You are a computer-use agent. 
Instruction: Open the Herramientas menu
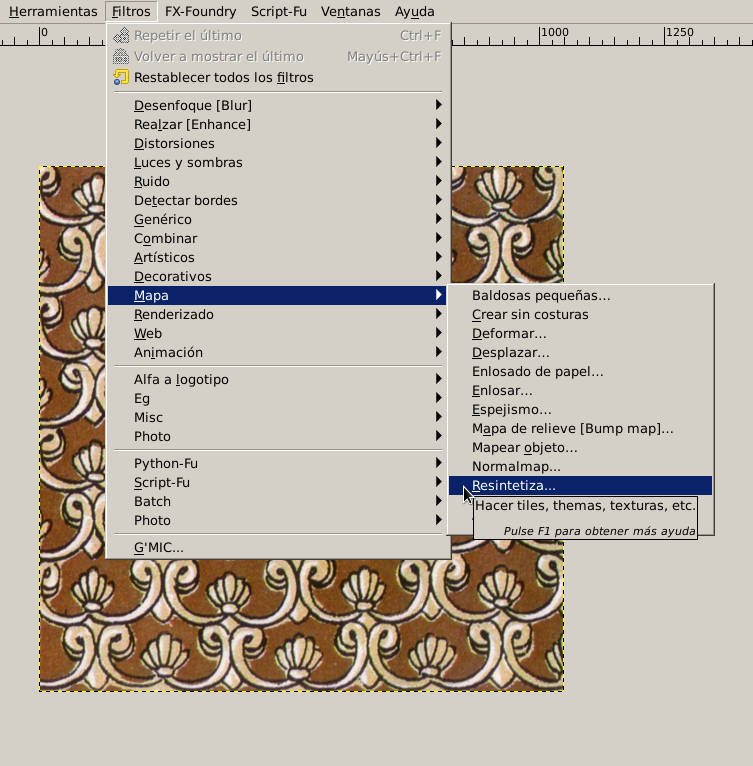(53, 11)
